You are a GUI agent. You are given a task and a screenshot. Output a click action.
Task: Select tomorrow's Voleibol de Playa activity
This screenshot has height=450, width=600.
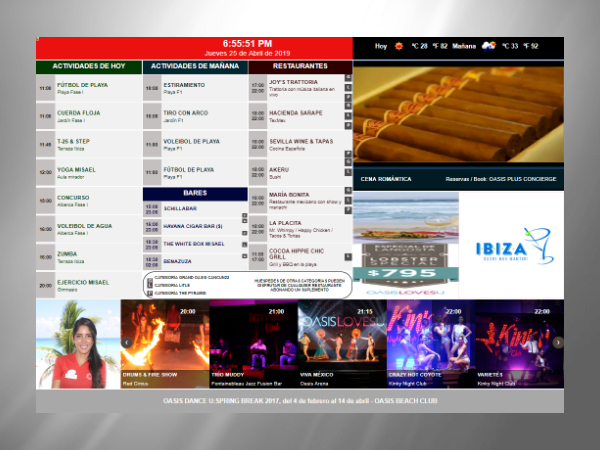point(195,145)
